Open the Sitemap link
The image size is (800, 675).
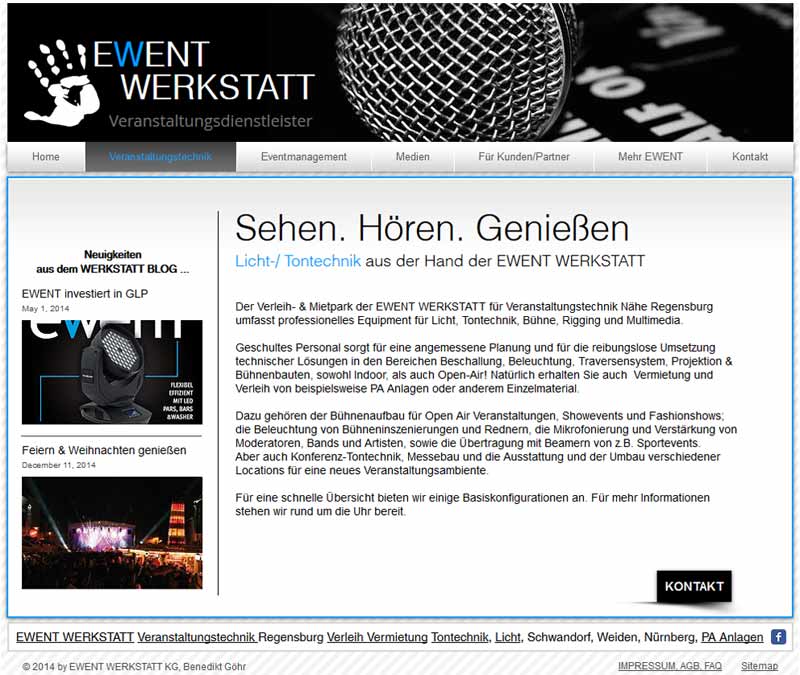pyautogui.click(x=759, y=666)
